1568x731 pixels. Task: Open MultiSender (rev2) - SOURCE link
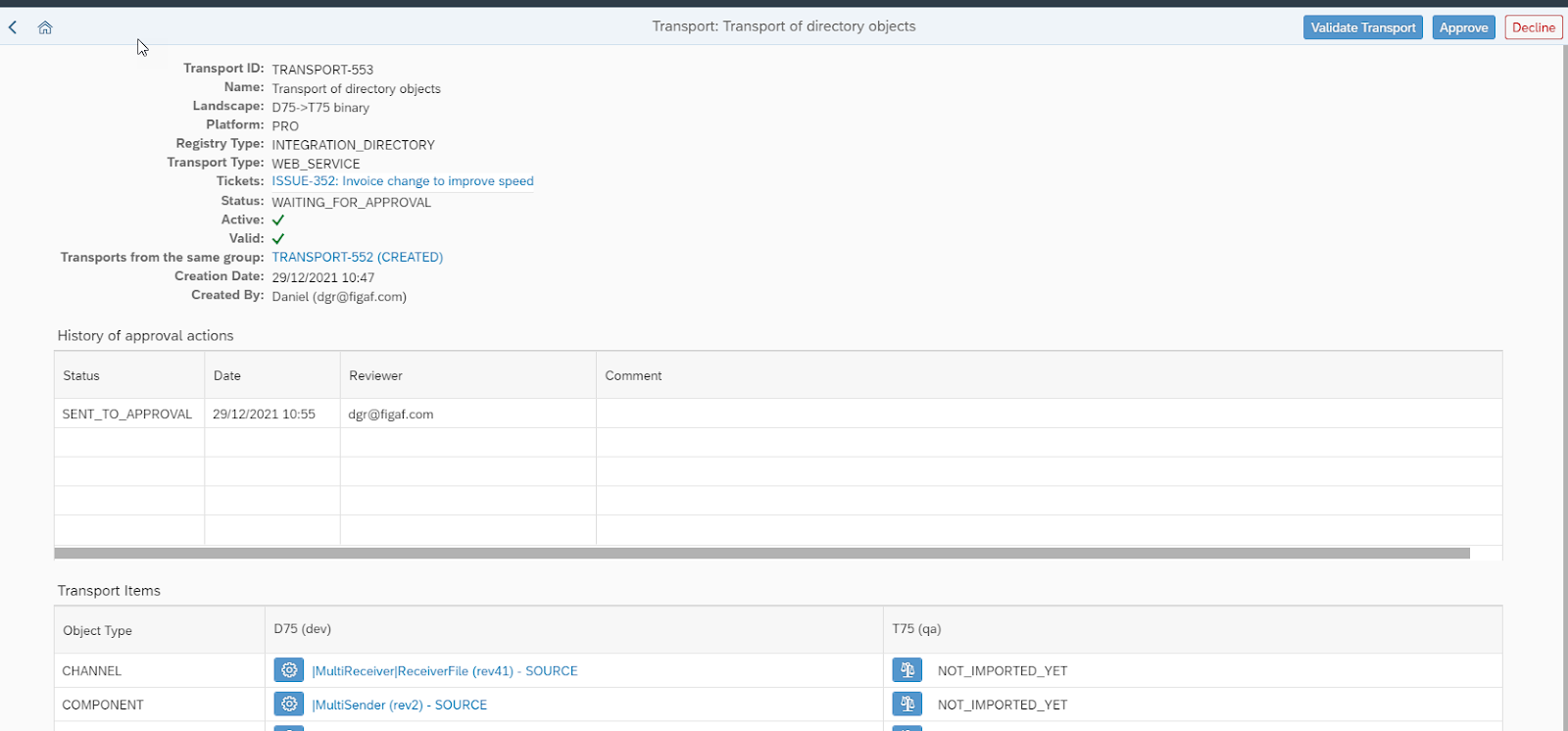tap(400, 705)
